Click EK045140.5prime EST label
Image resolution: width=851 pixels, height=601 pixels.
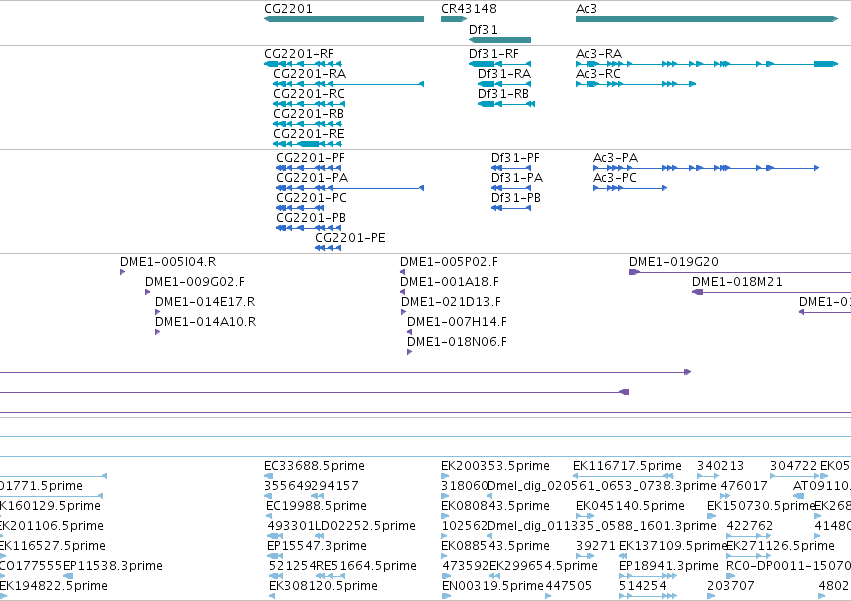[x=630, y=505]
